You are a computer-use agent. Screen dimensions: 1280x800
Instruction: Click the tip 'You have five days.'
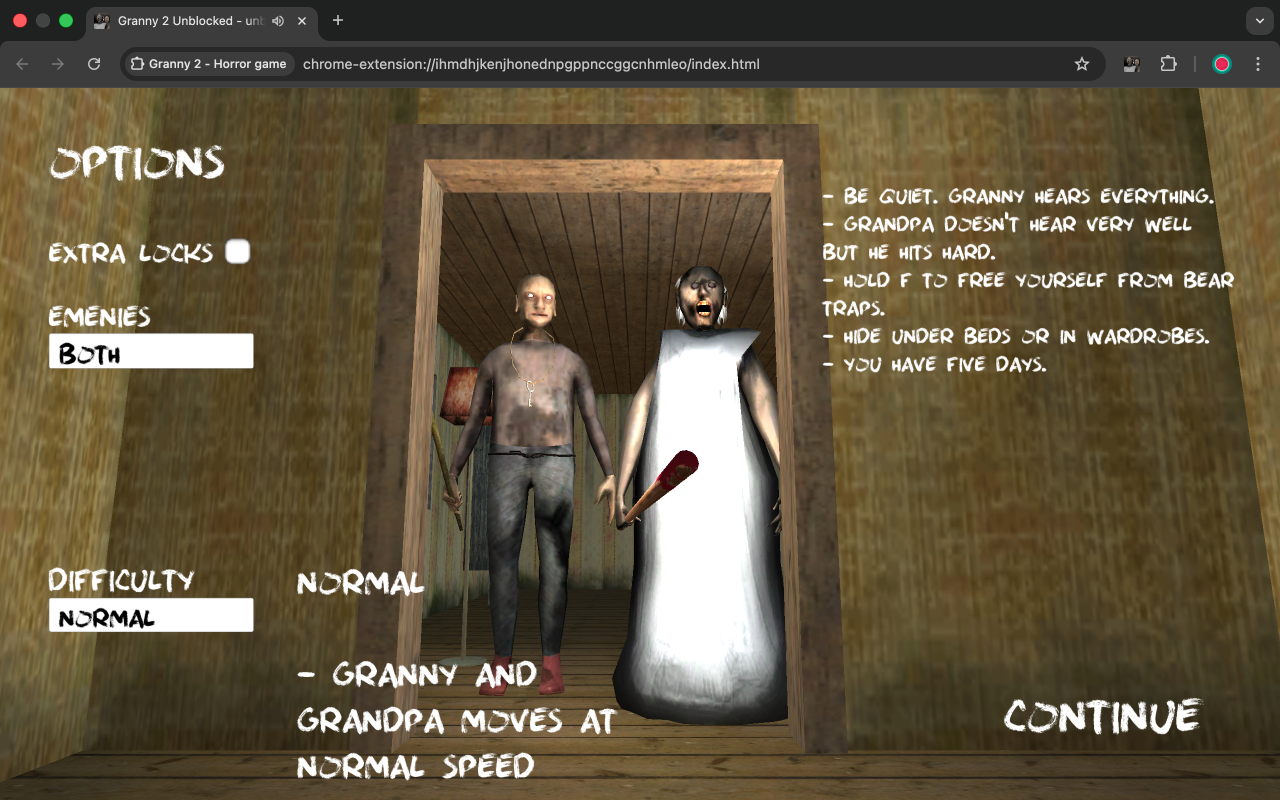[934, 364]
